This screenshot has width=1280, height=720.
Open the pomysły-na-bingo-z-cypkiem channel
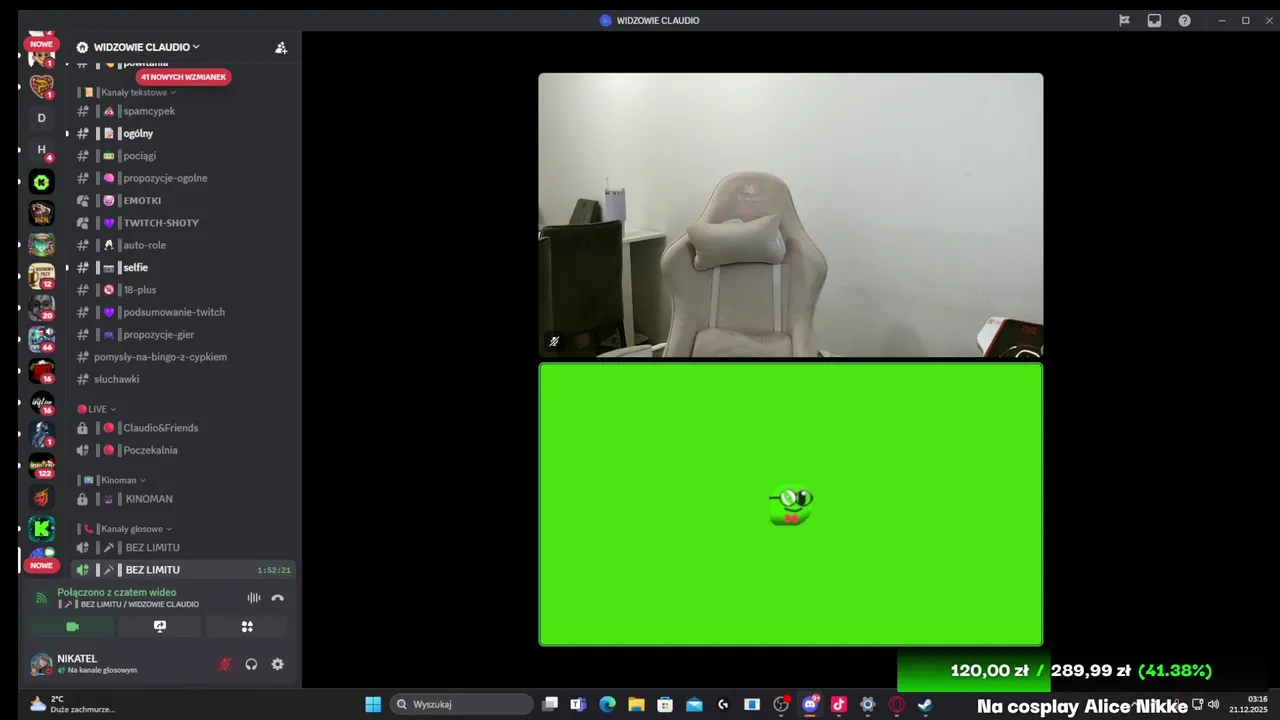pyautogui.click(x=184, y=357)
